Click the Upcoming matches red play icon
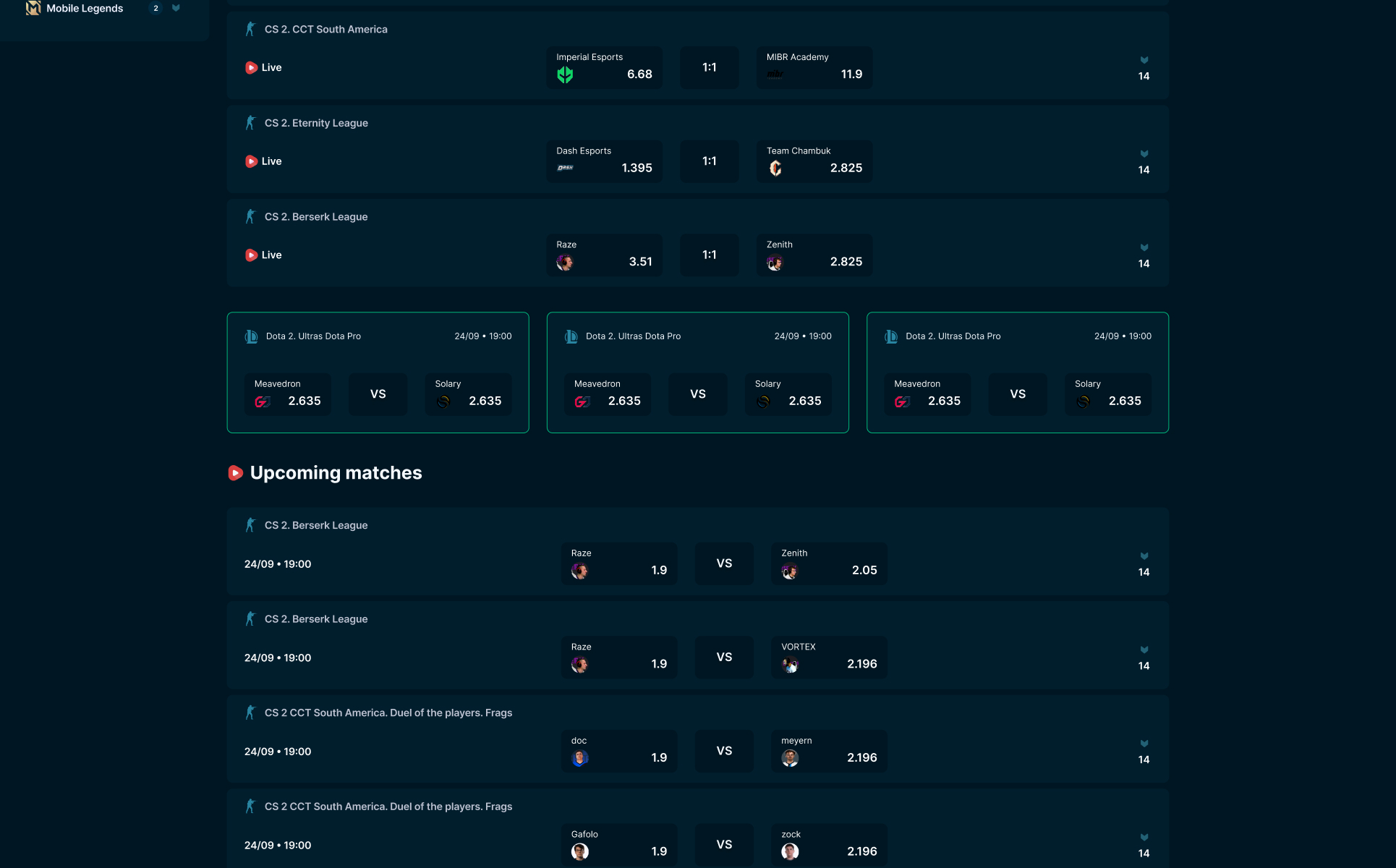 click(x=235, y=473)
